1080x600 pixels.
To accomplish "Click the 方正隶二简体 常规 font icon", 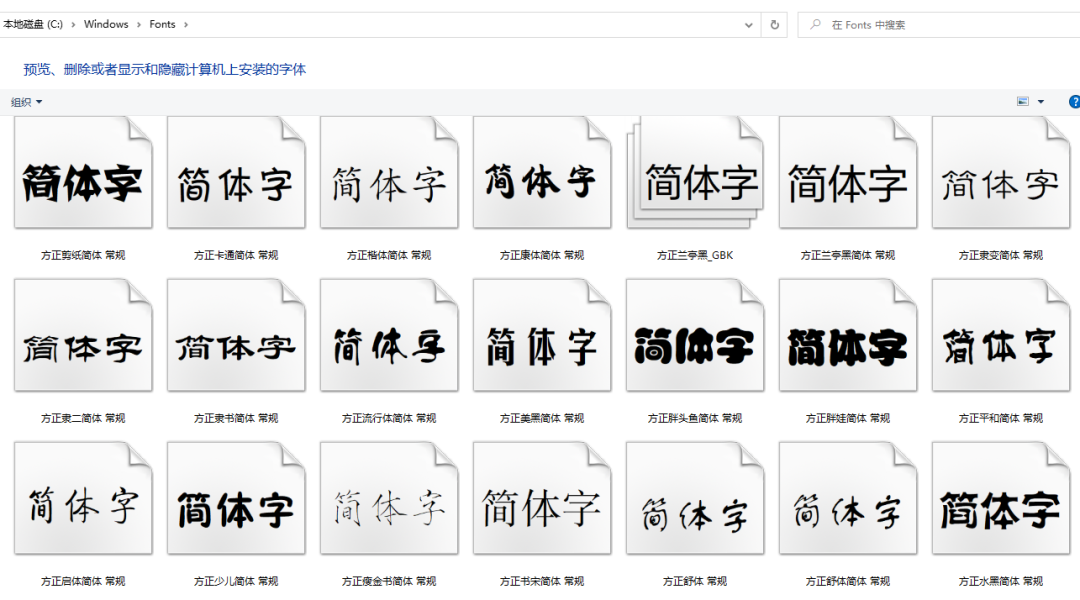I will click(x=83, y=335).
